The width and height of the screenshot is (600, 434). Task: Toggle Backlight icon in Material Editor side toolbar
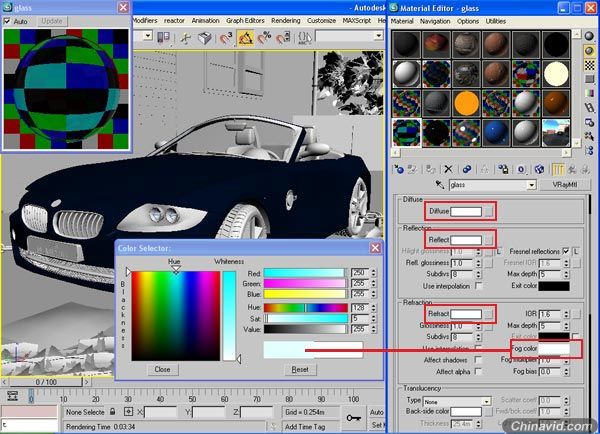(x=589, y=51)
